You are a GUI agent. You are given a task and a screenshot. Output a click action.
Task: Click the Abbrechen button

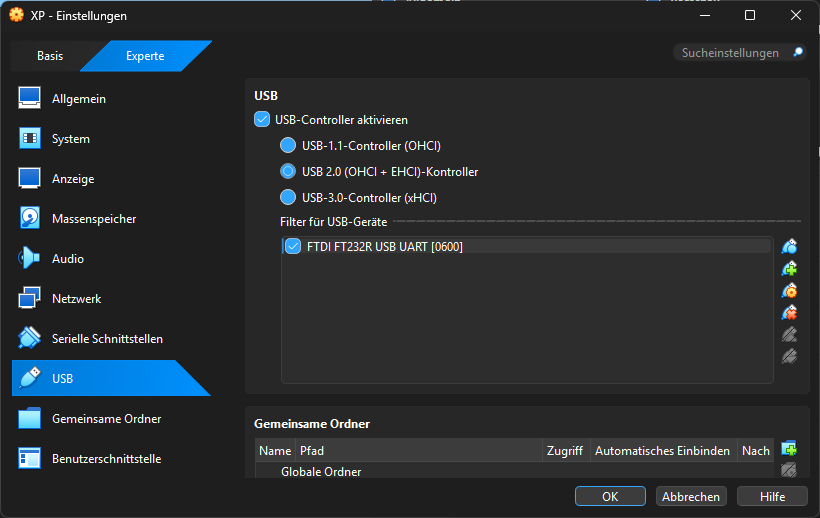click(691, 496)
